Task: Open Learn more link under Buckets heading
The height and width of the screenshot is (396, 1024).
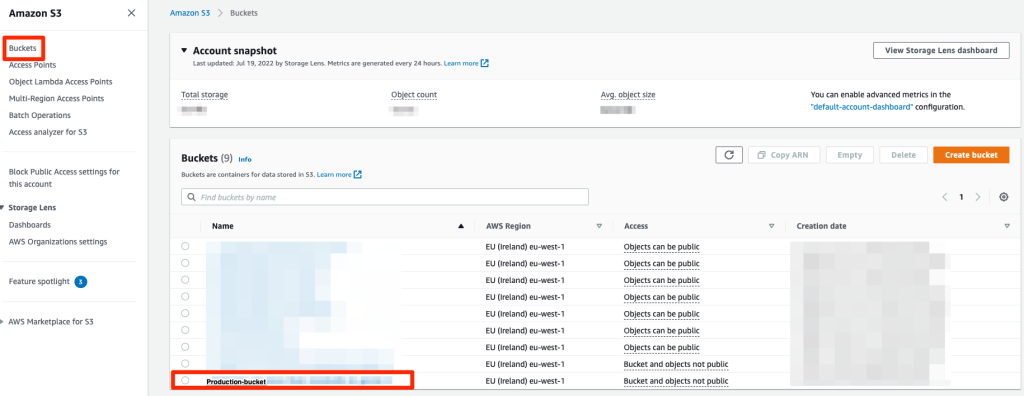Action: coord(339,174)
